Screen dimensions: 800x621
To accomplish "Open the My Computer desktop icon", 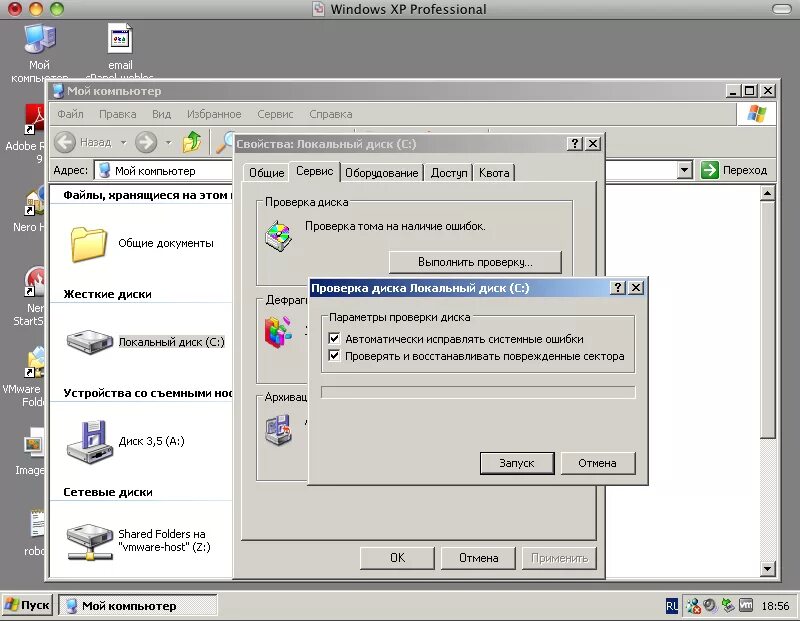I will point(39,38).
